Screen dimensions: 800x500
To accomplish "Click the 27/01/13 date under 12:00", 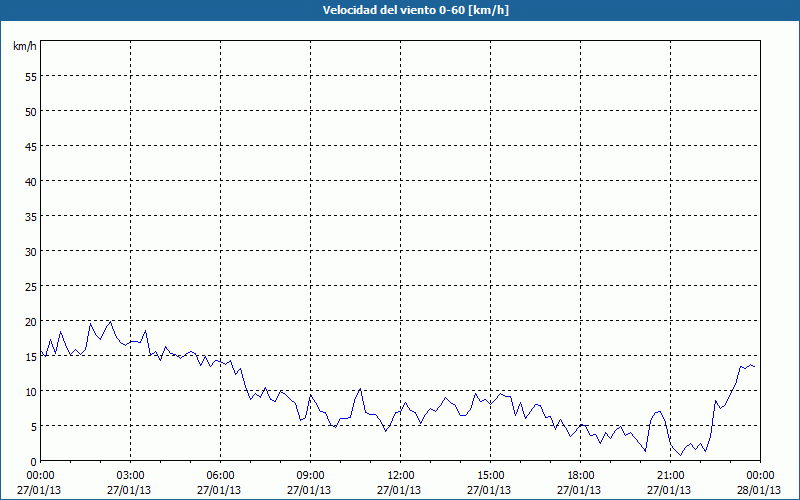I will pyautogui.click(x=399, y=490).
